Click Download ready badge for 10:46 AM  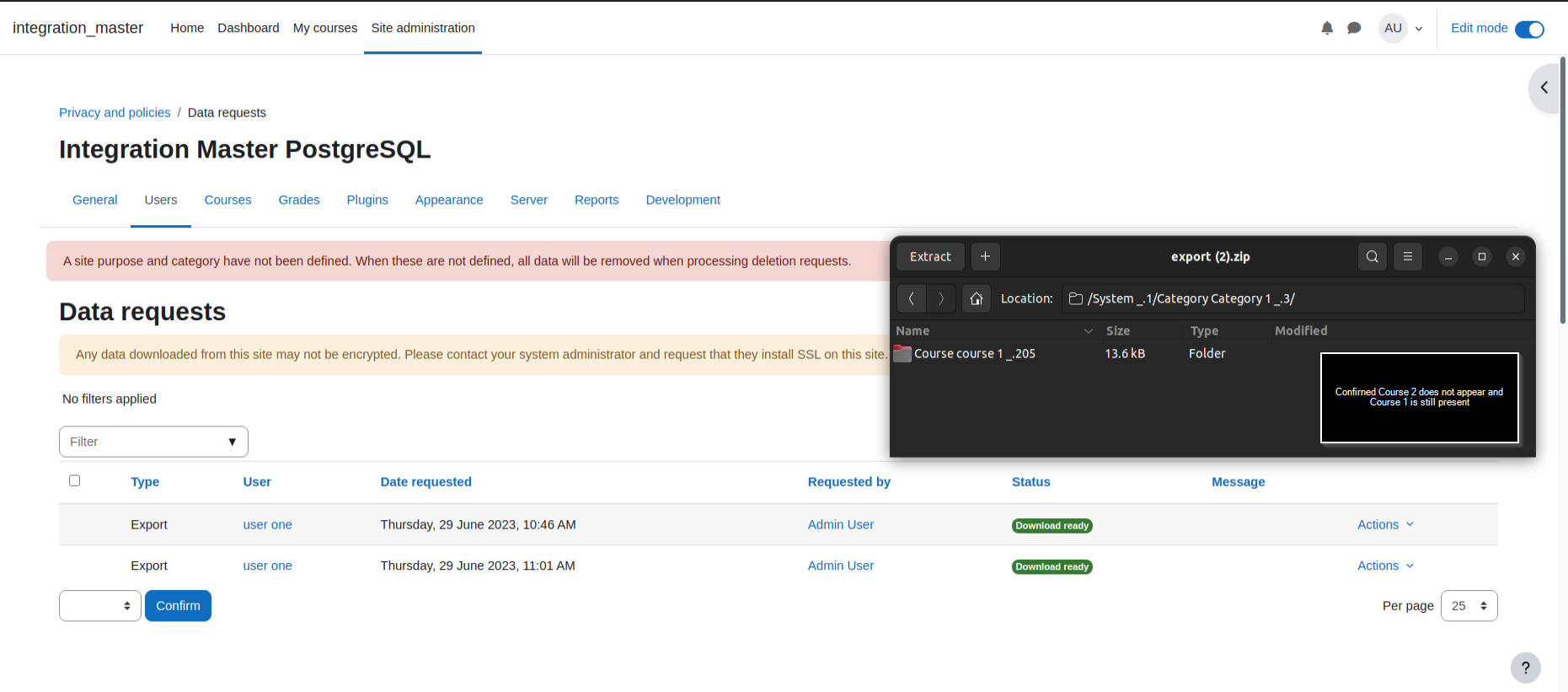(x=1052, y=525)
